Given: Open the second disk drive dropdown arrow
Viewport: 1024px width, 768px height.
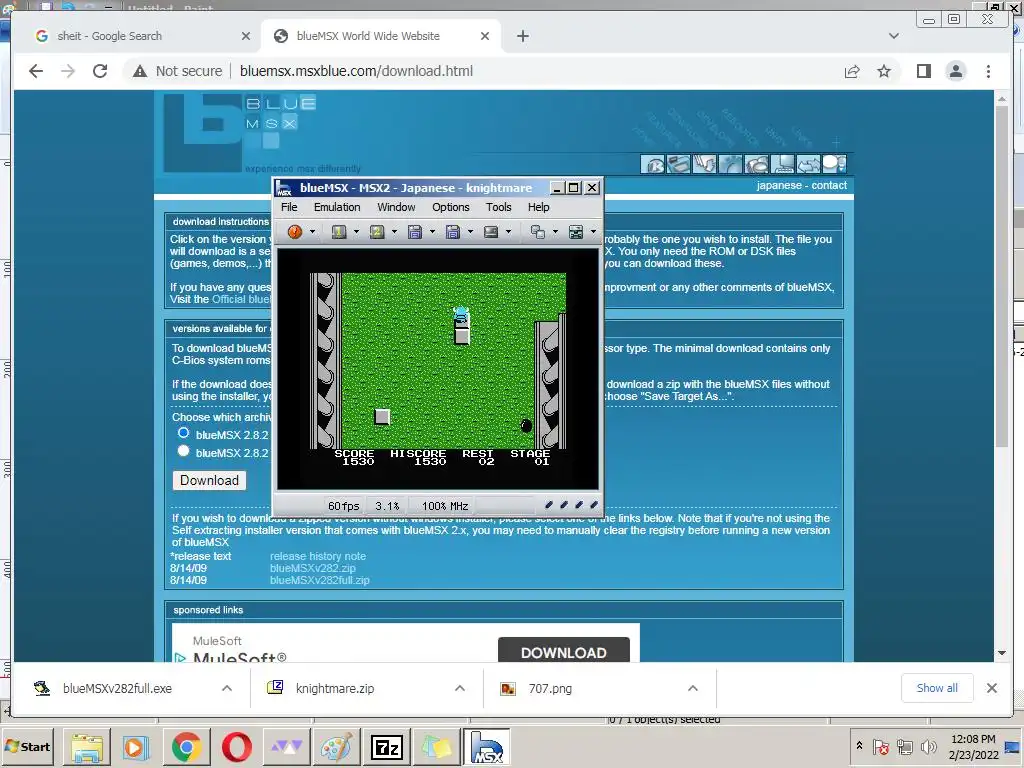Looking at the screenshot, I should pyautogui.click(x=470, y=232).
